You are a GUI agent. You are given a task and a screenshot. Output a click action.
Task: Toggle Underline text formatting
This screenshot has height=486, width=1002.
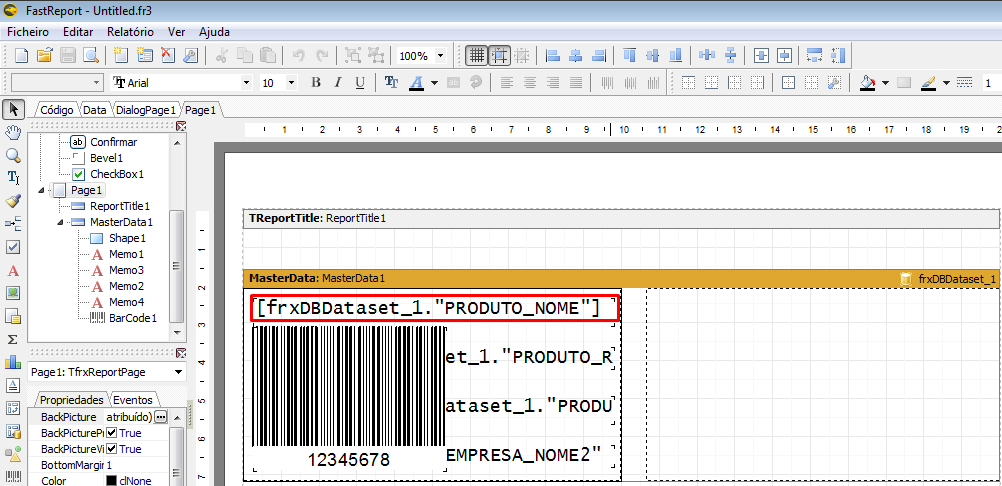[360, 82]
